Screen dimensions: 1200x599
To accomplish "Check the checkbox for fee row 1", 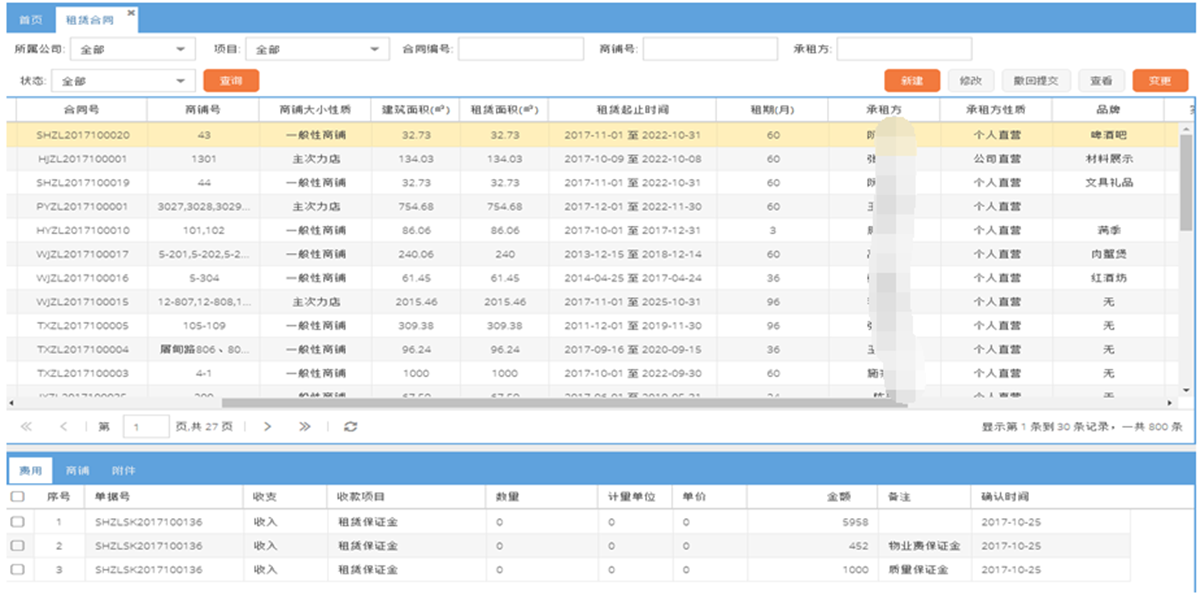I will click(x=17, y=522).
